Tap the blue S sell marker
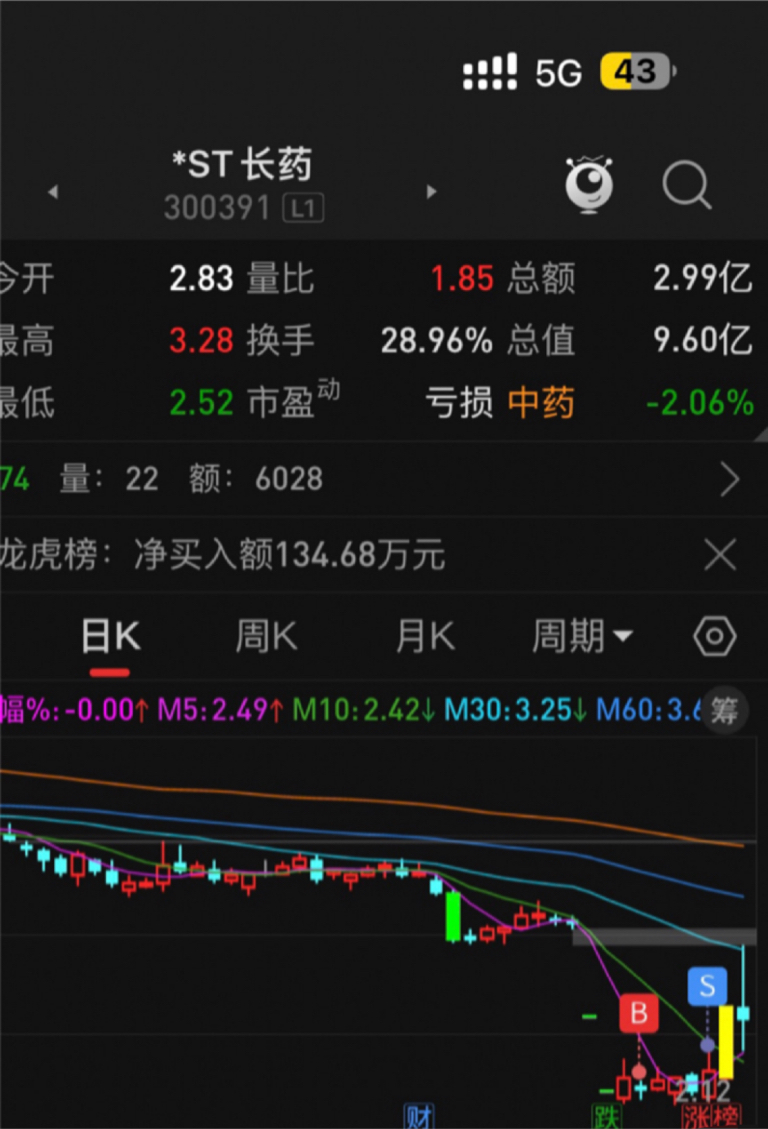 707,986
